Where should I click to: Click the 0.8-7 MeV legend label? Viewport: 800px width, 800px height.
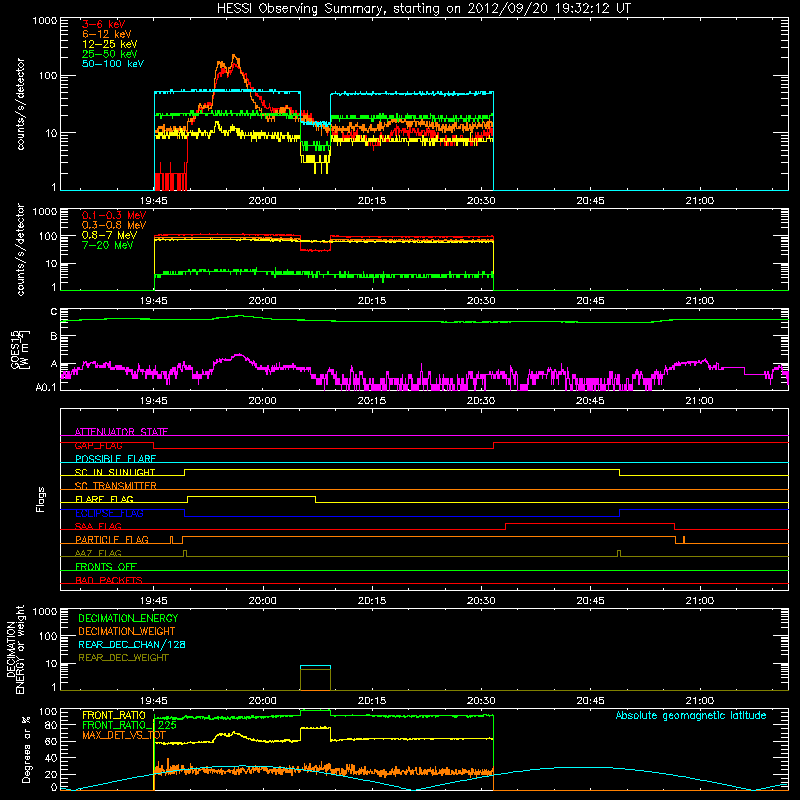109,235
